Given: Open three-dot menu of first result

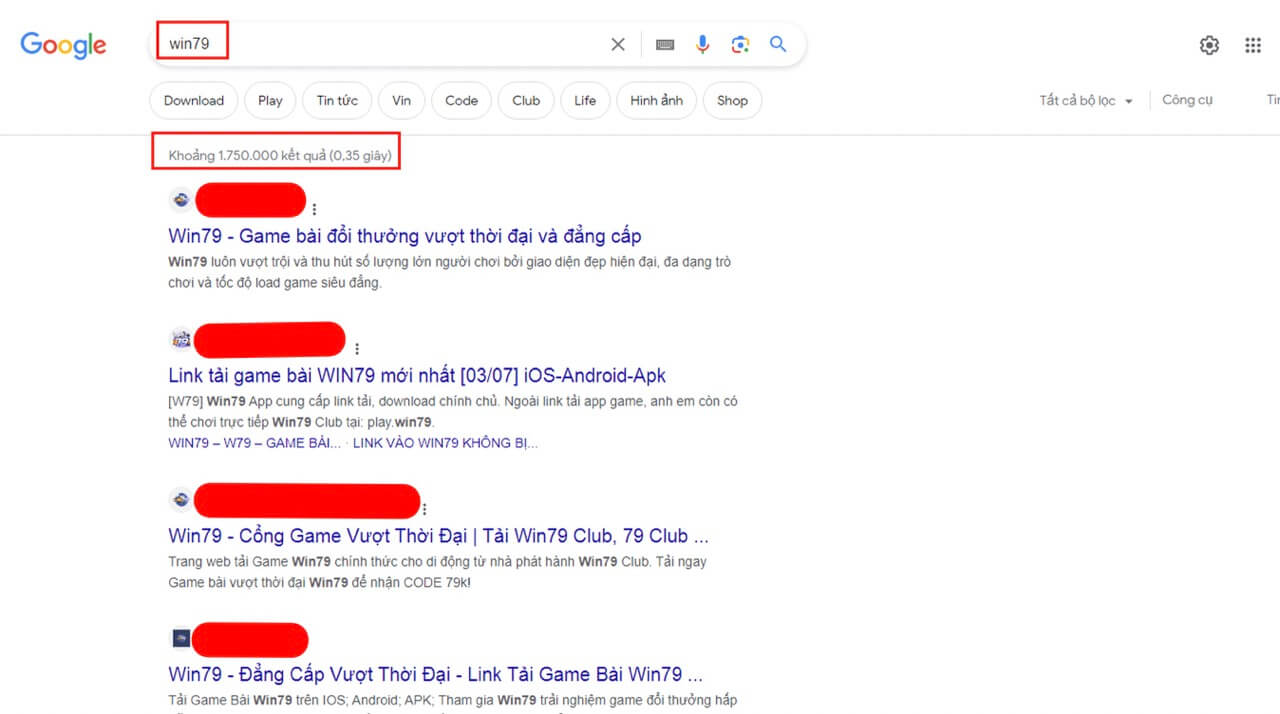Looking at the screenshot, I should click(x=314, y=210).
